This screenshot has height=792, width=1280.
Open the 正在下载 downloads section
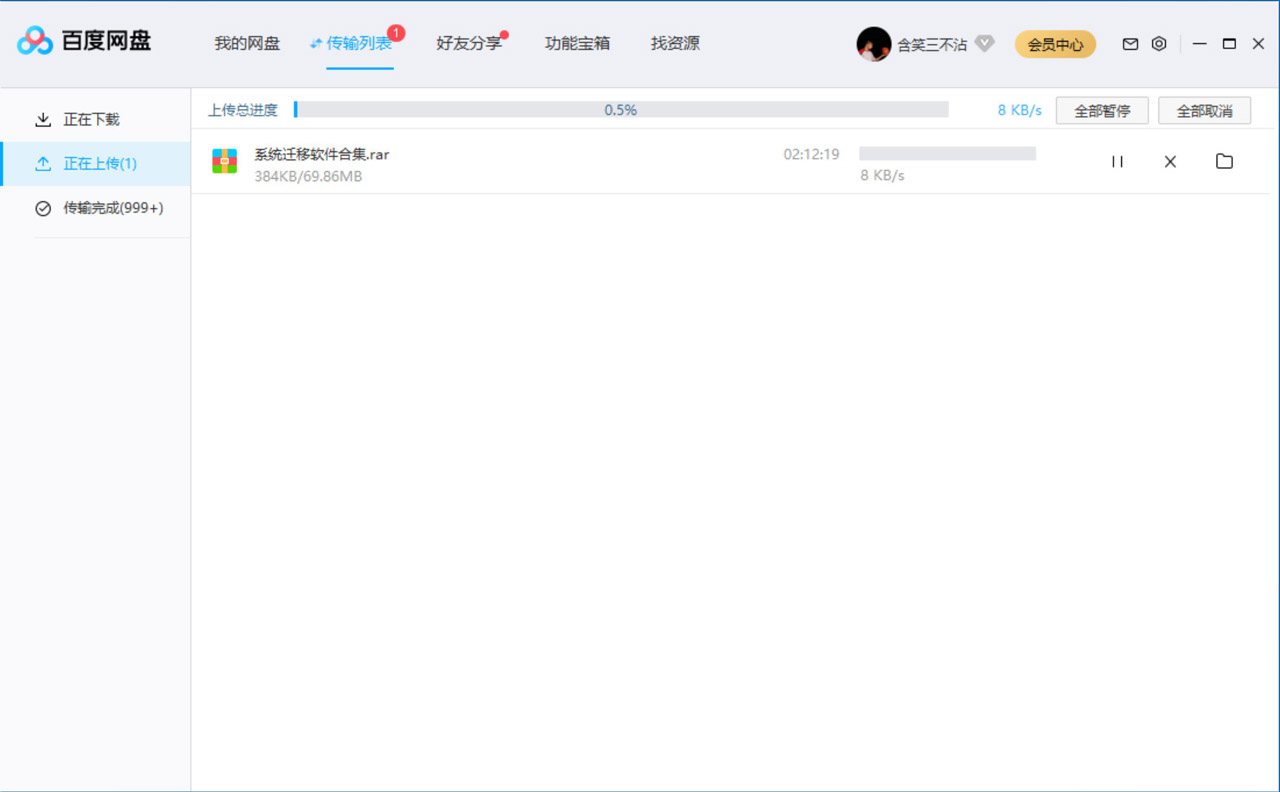point(94,117)
